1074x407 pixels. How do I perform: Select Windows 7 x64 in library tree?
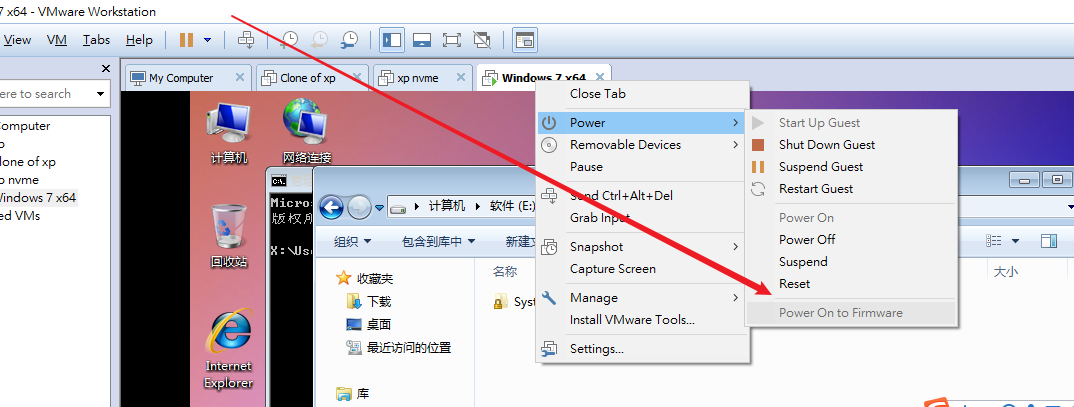[38, 198]
